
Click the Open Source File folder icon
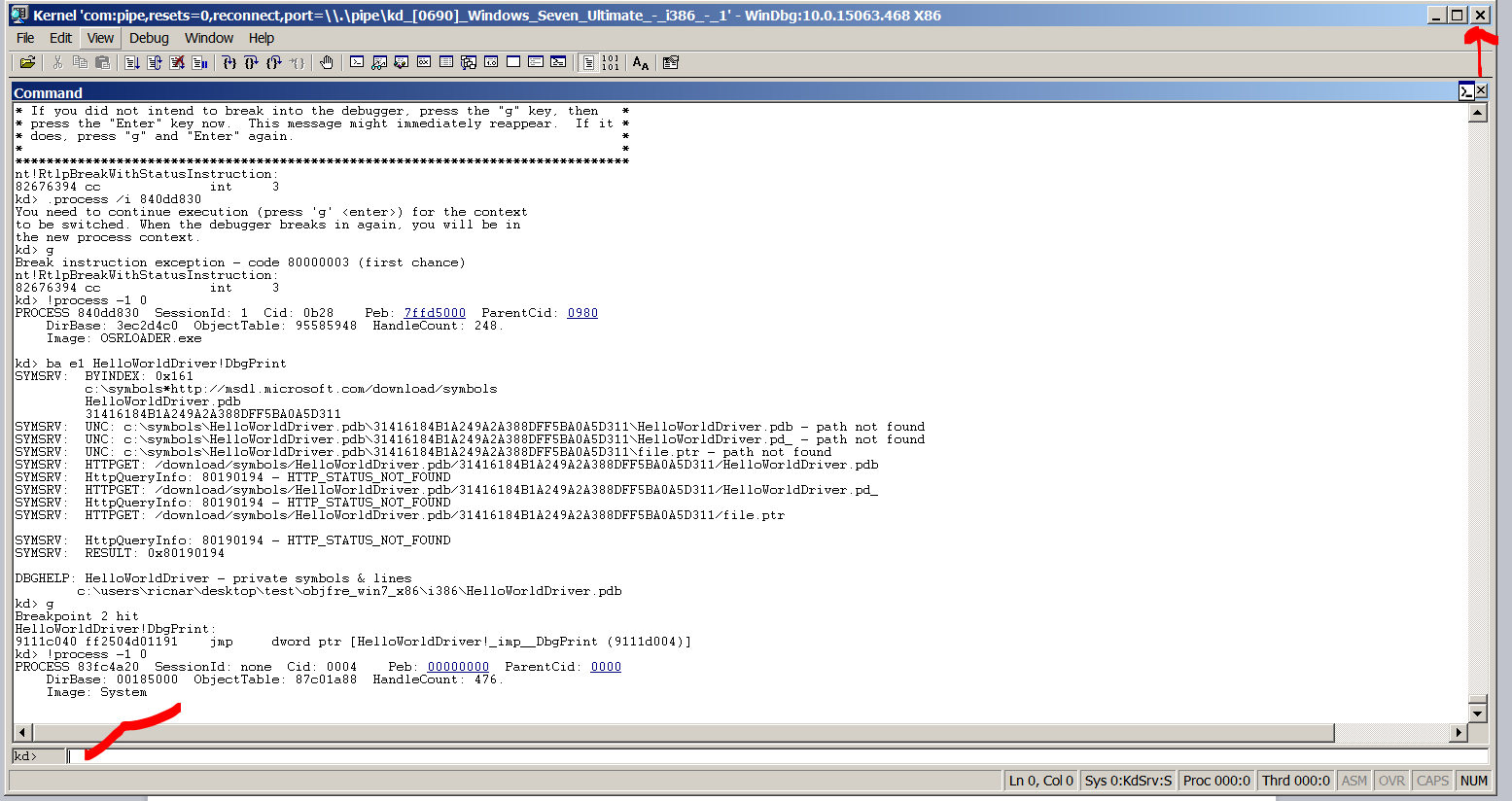pos(27,62)
